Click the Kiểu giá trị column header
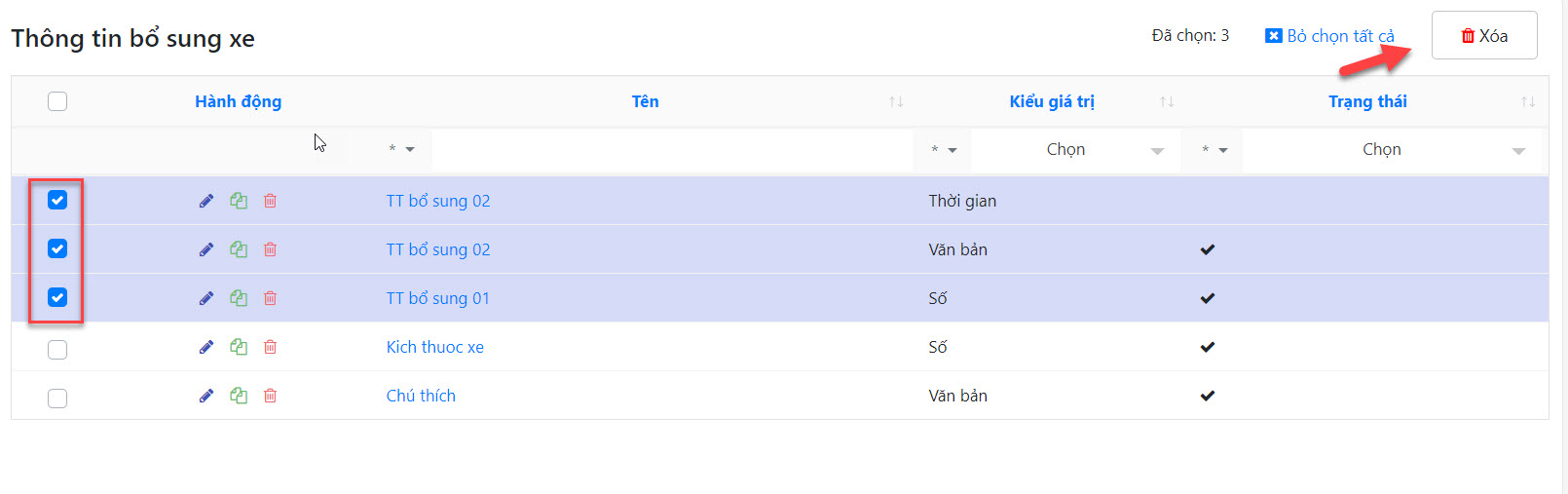1568x494 pixels. coord(1052,101)
